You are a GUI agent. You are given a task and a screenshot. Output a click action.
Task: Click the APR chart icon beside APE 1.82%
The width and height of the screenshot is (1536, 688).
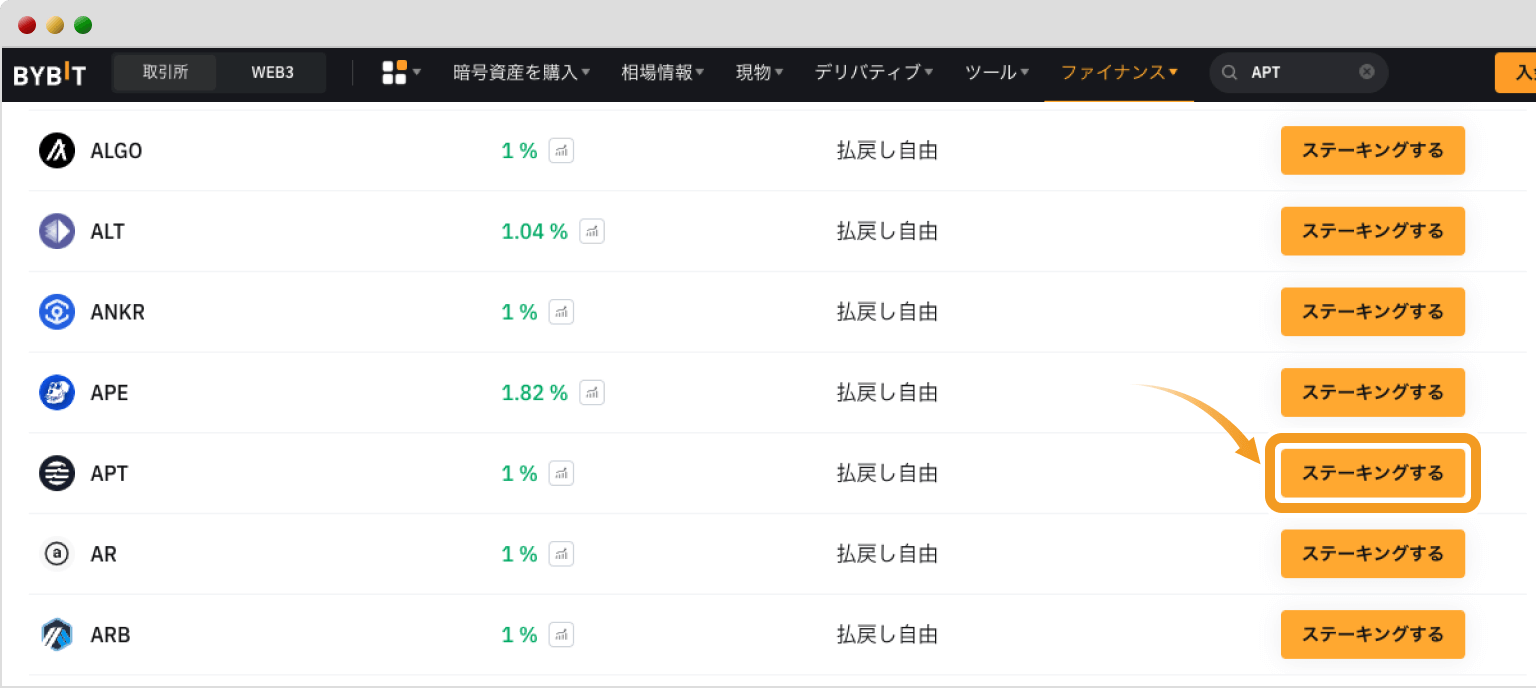point(592,393)
